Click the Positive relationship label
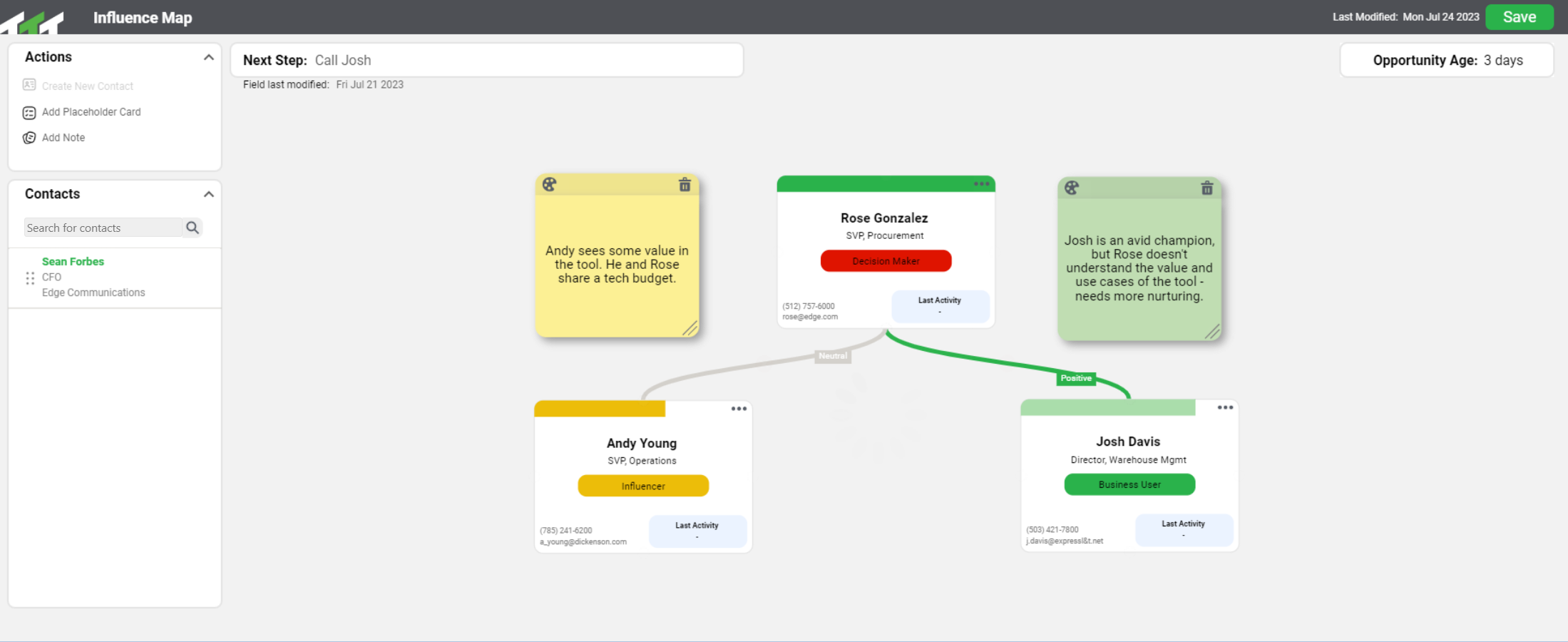The height and width of the screenshot is (642, 1568). [x=1076, y=378]
